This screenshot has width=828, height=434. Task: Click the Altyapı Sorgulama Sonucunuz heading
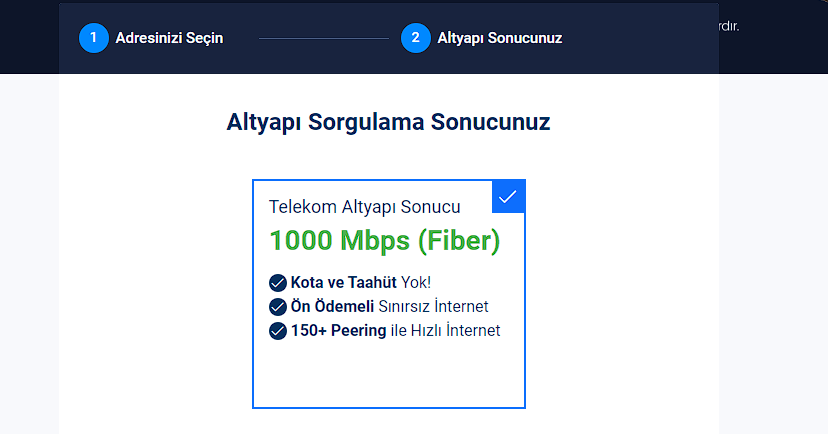coord(388,123)
